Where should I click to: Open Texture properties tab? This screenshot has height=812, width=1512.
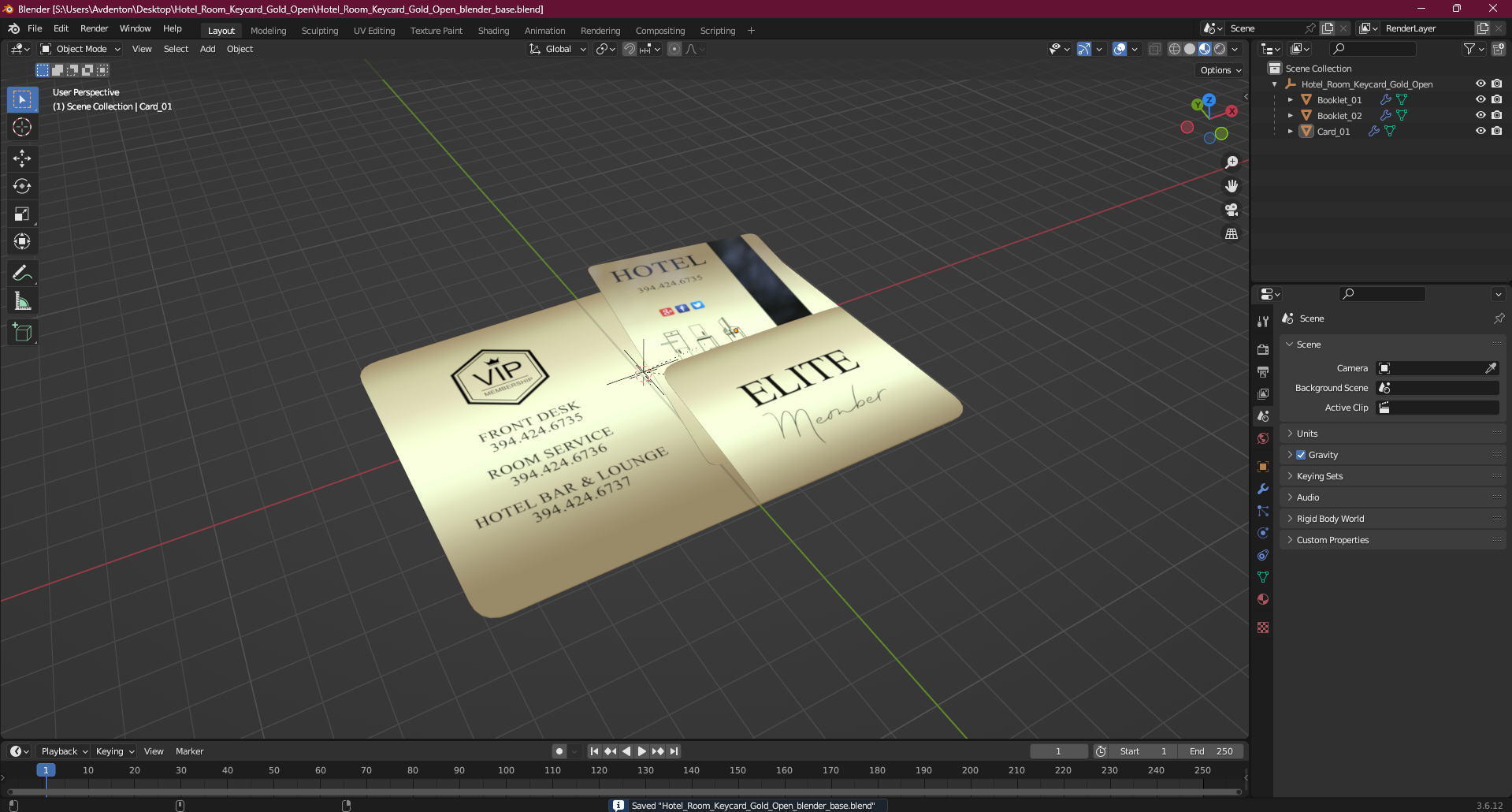[1263, 628]
